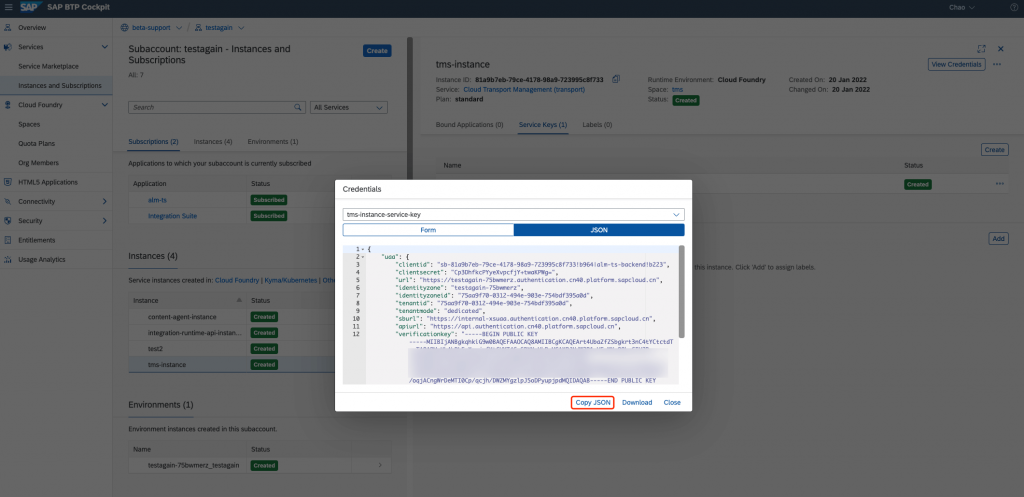
Task: Collapse the "uaa" fold arrow on line 2
Action: [362, 257]
